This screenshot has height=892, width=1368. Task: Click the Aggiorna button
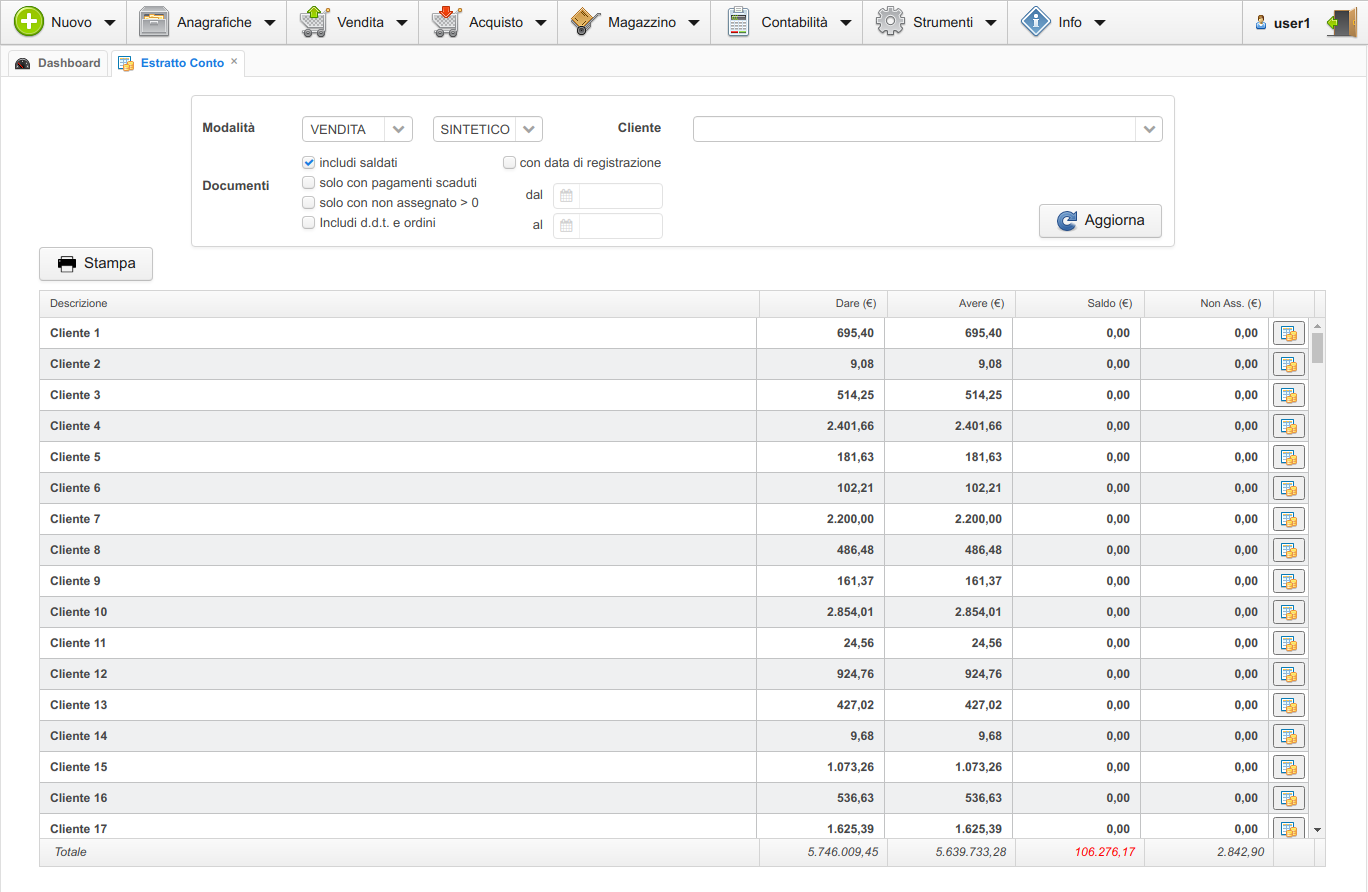coord(1100,220)
